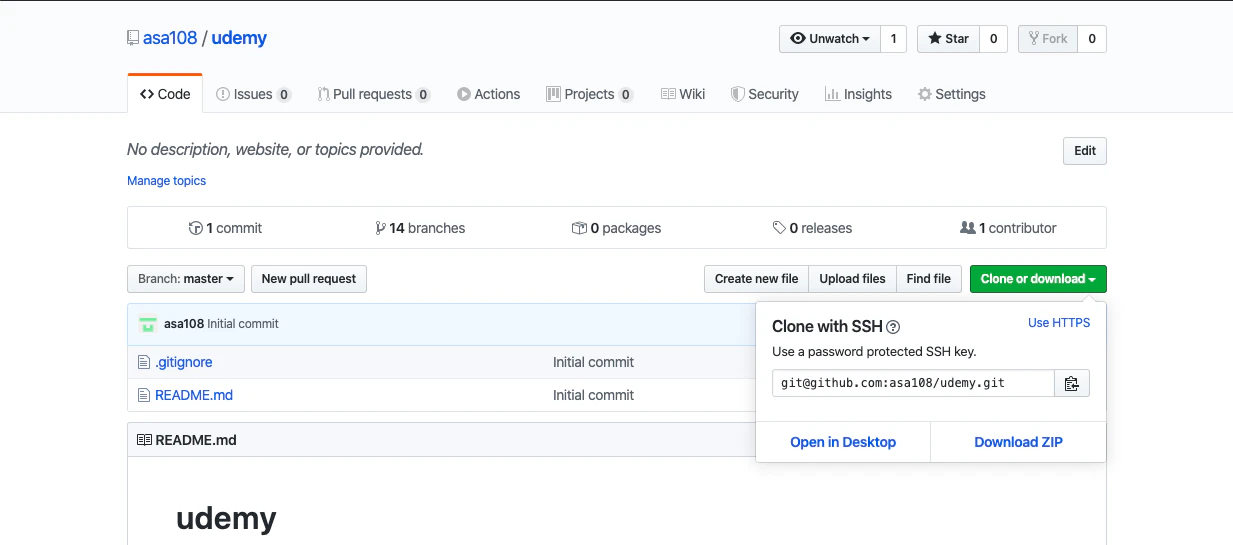This screenshot has width=1233, height=545.
Task: Open the Projects tab
Action: point(589,94)
